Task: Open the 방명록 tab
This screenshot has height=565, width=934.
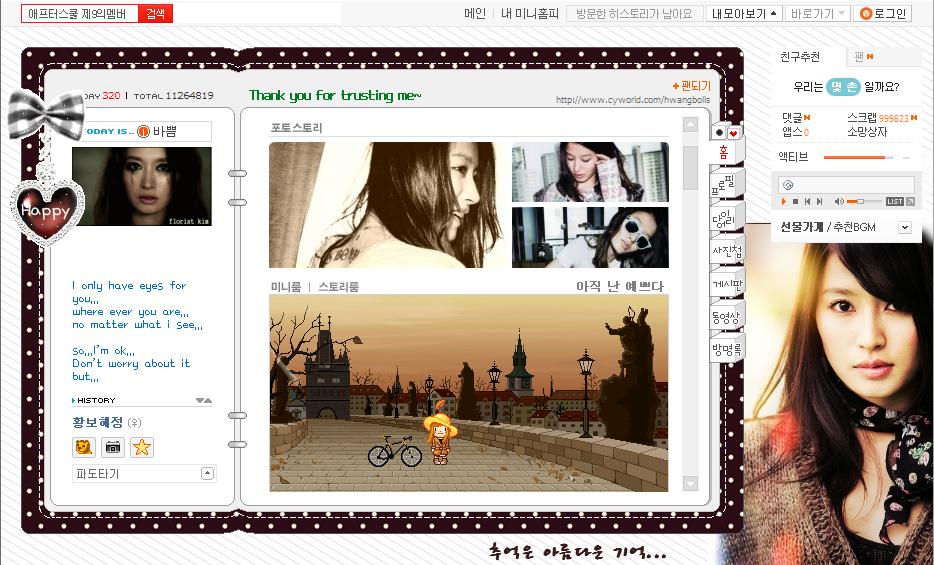Action: click(x=727, y=349)
